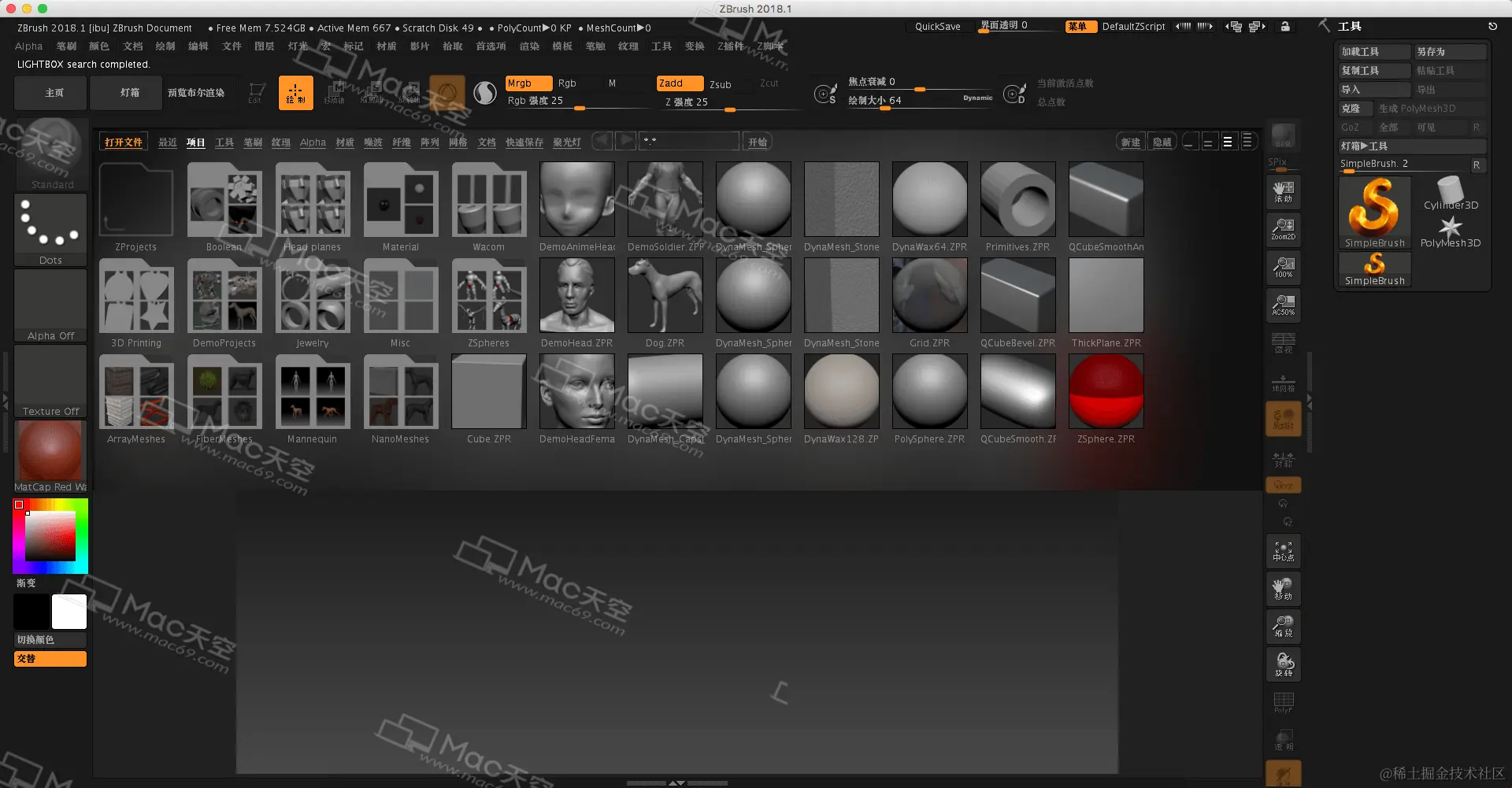Activate the 绘制 draw mode icon
Screen dimensions: 1512x788
click(x=296, y=93)
